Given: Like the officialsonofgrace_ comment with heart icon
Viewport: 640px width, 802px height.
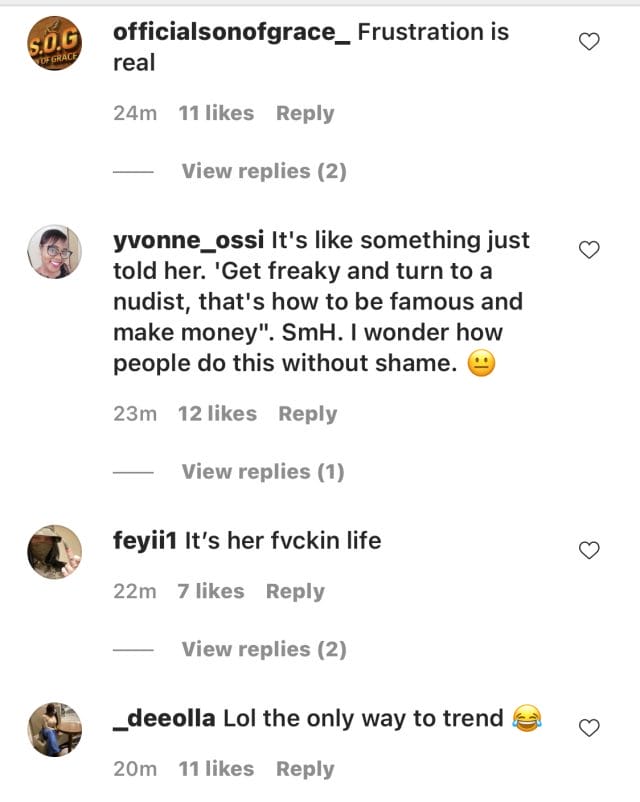Looking at the screenshot, I should 590,41.
